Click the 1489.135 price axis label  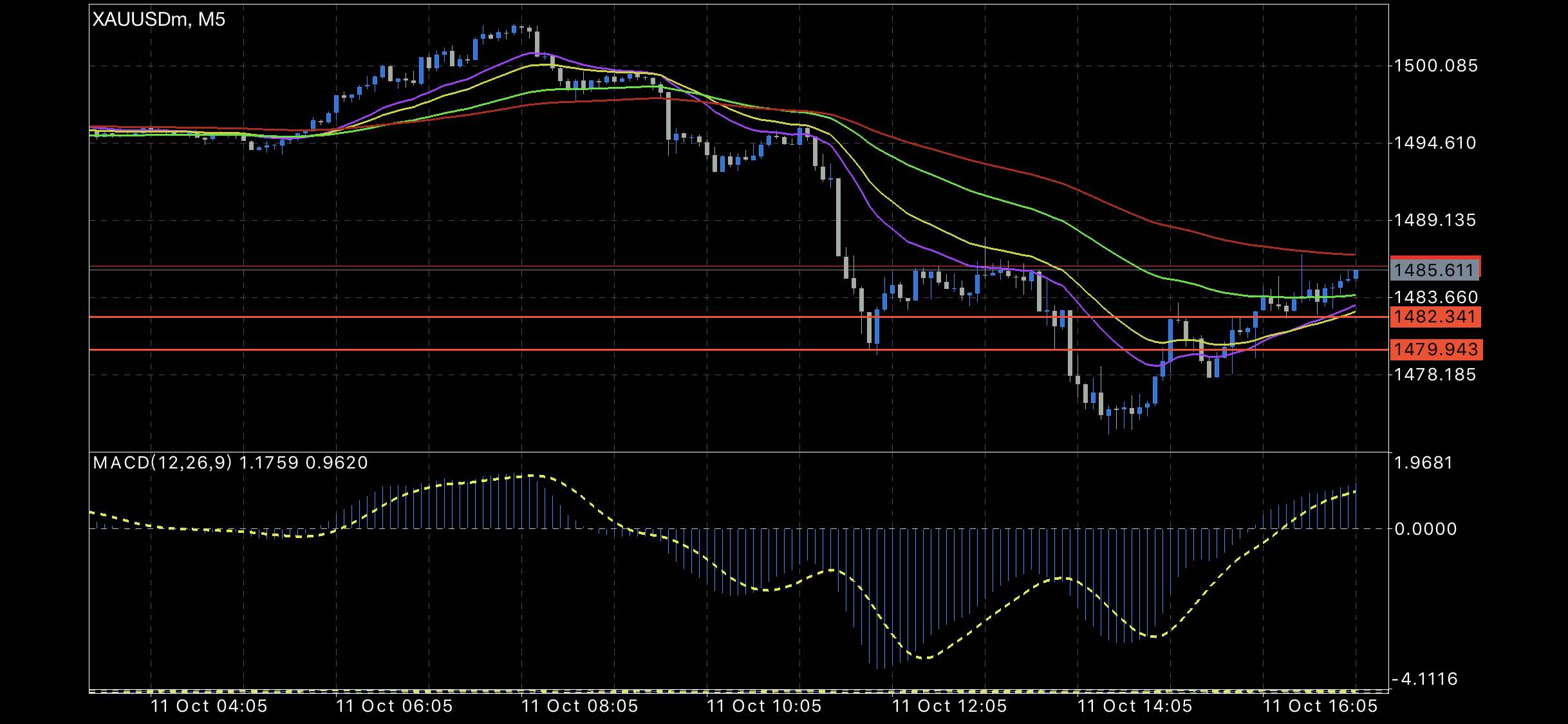pyautogui.click(x=1435, y=220)
